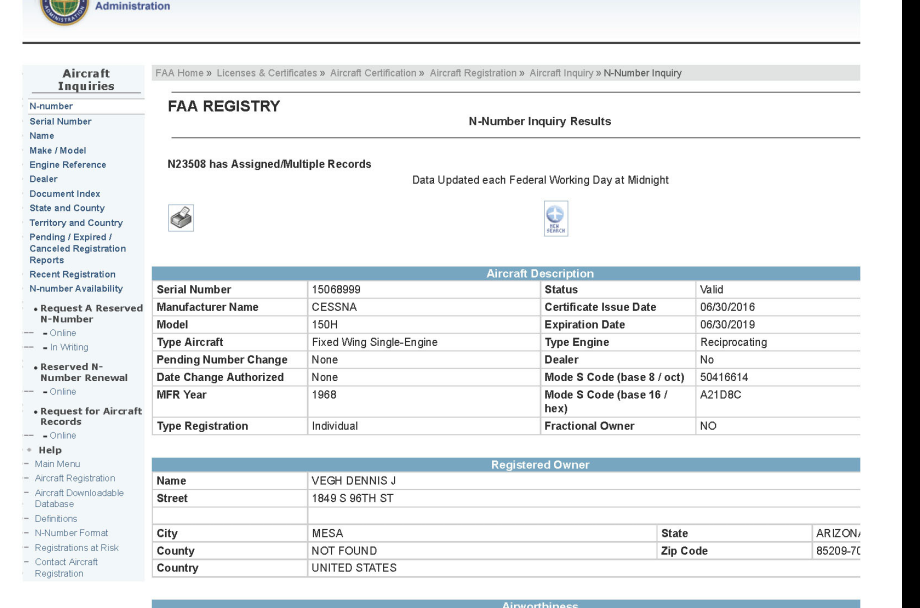Viewport: 920px width, 608px height.
Task: Open Main Menu under Help
Action: 58,464
